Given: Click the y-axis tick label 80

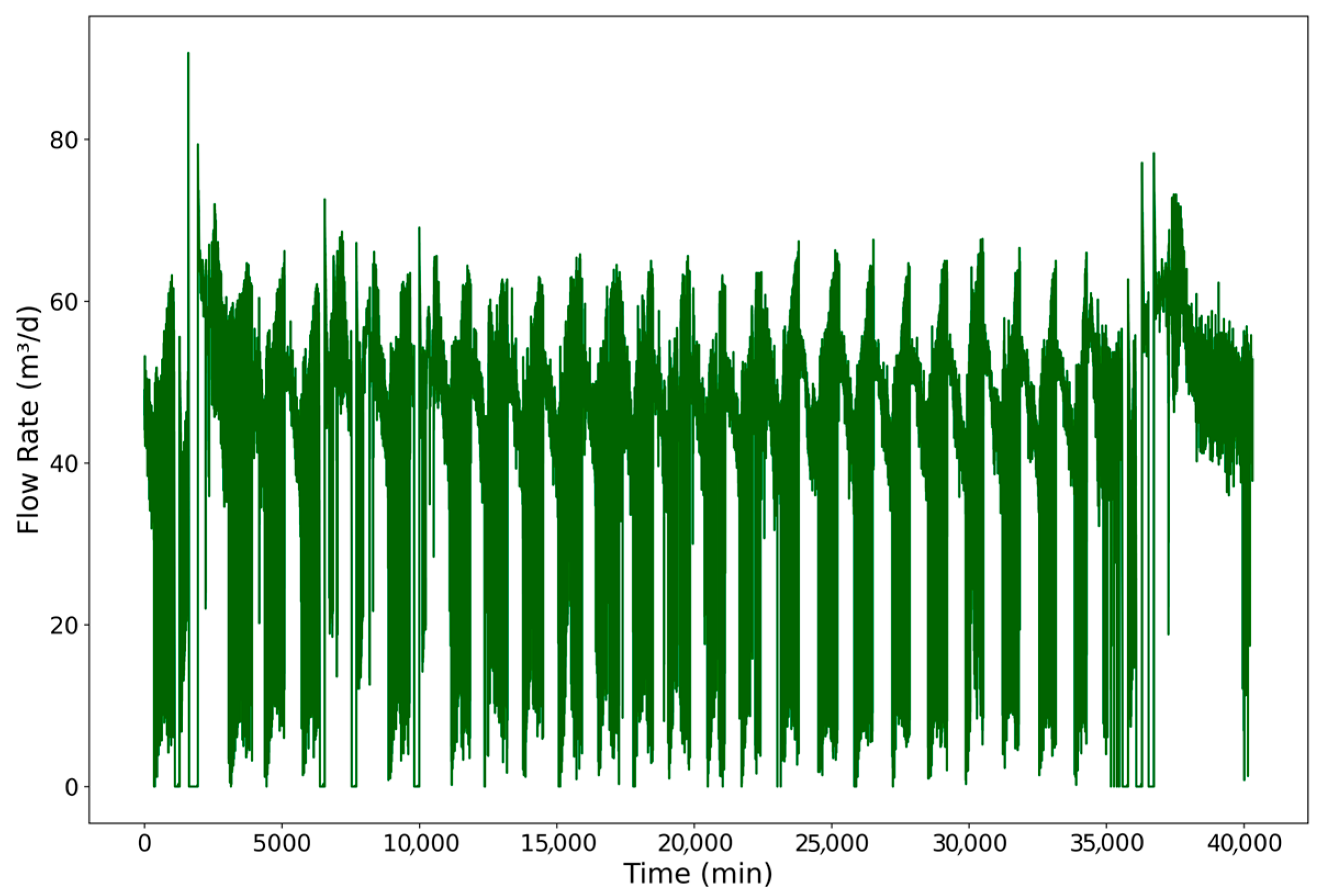Looking at the screenshot, I should 63,139.
